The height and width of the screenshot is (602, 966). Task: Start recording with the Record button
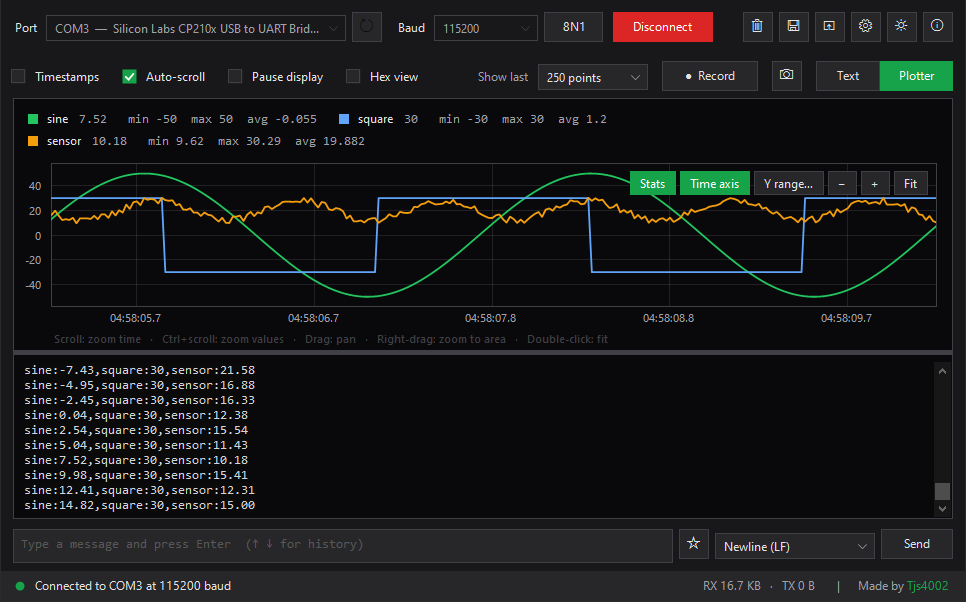click(710, 76)
